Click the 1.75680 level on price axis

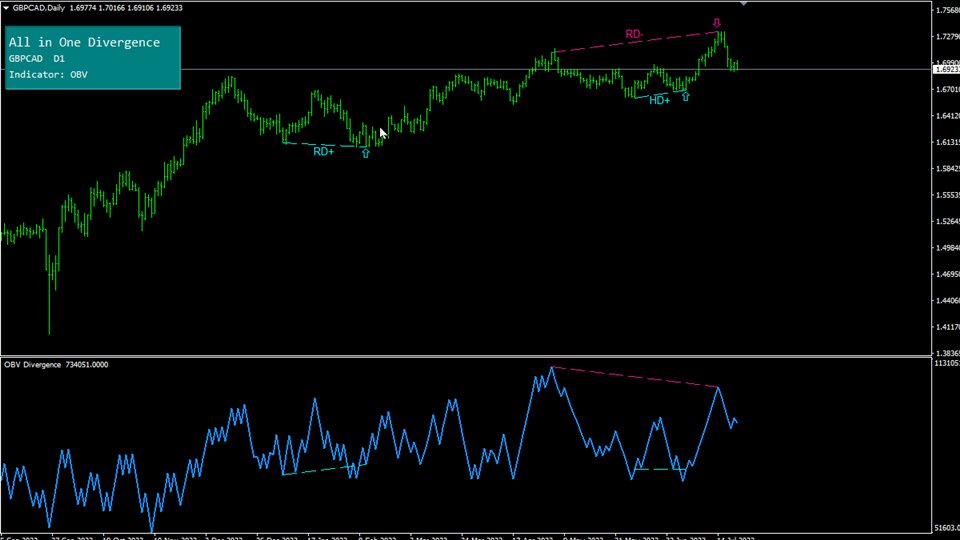(945, 11)
